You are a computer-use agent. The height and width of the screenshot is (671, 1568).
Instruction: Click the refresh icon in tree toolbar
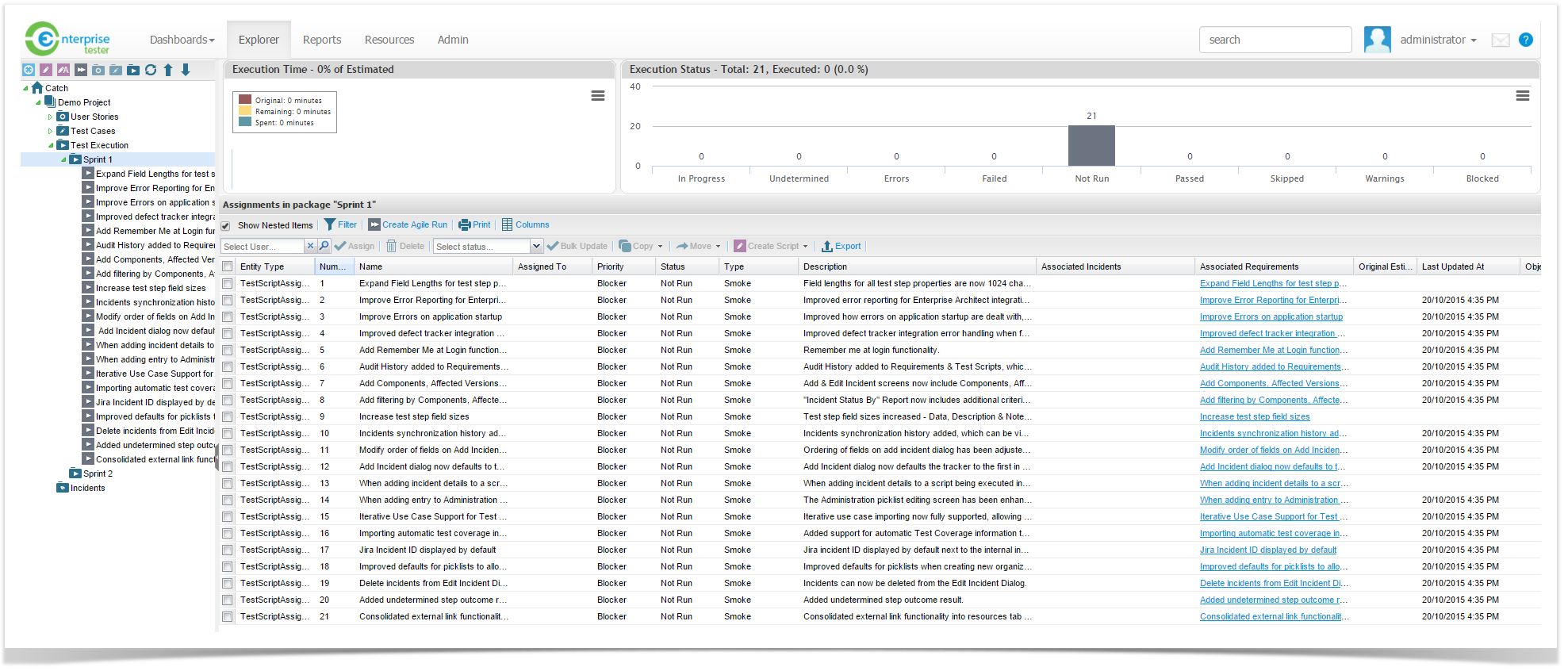[151, 70]
